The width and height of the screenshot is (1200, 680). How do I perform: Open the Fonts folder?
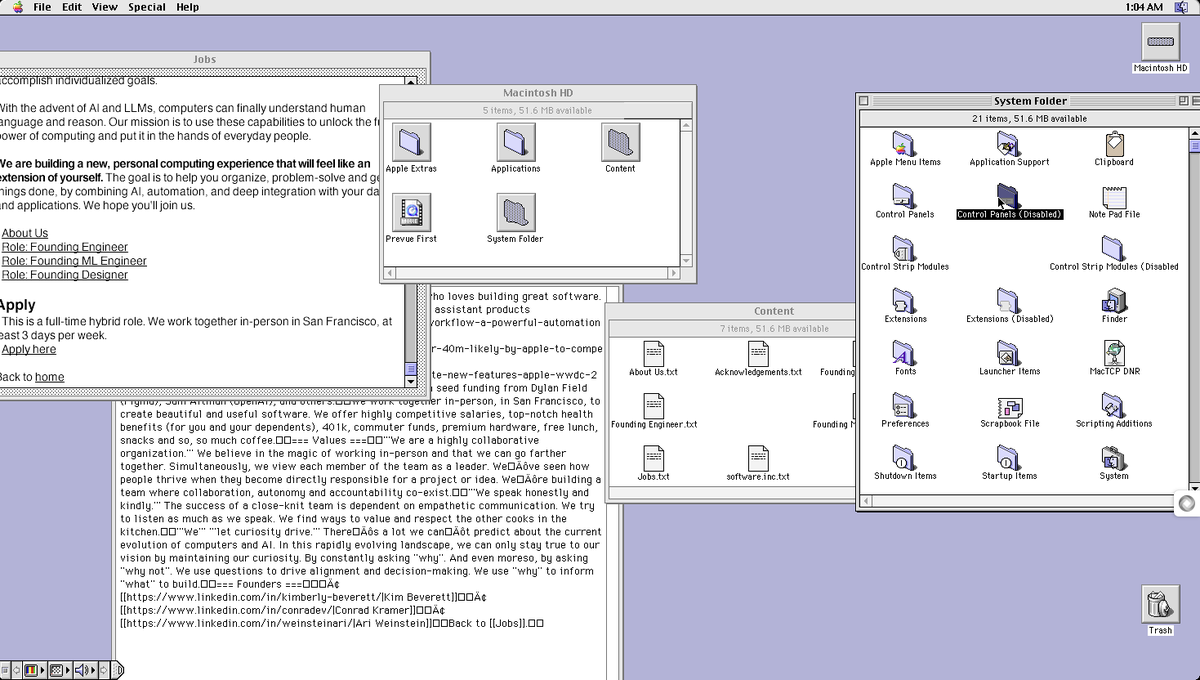[x=905, y=351]
